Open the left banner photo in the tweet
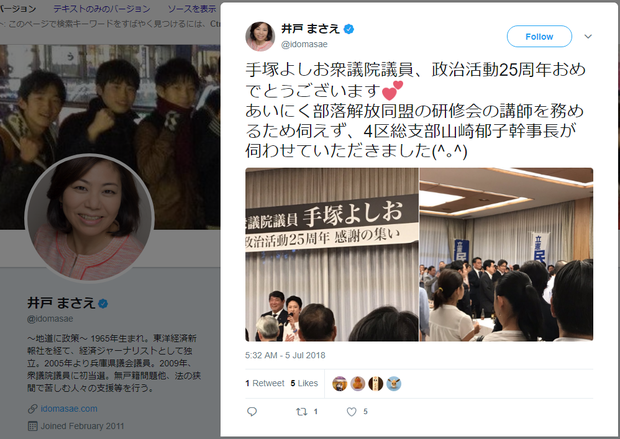Viewport: 620px width, 439px height. click(332, 254)
